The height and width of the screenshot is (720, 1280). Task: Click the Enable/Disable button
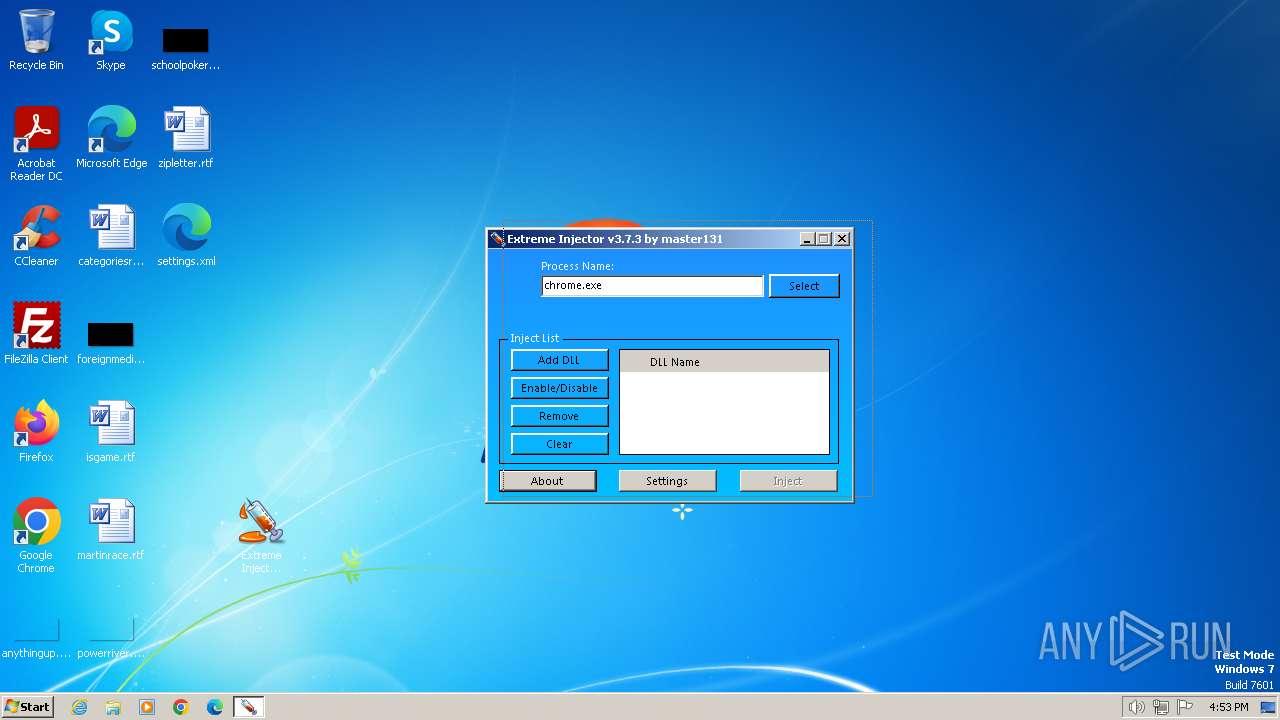pos(559,388)
